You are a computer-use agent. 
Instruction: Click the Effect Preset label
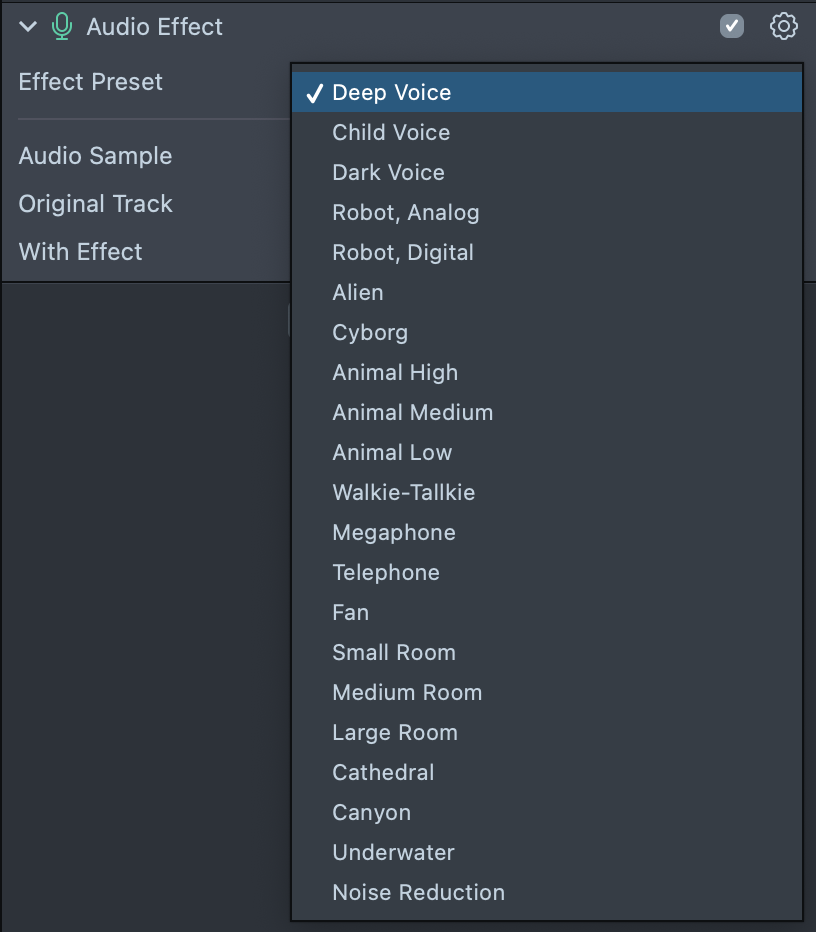coord(91,82)
